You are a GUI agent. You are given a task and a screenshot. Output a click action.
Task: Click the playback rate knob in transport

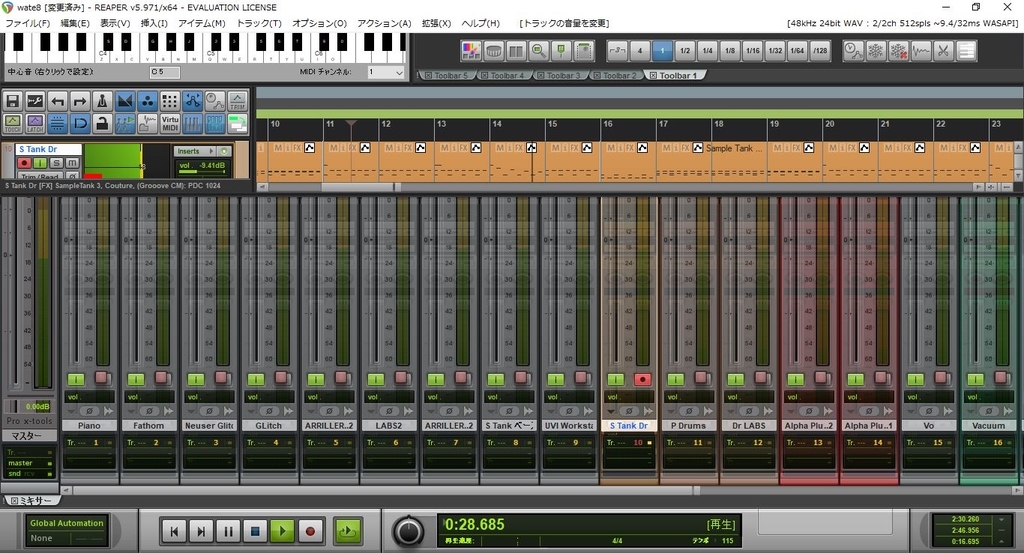click(408, 531)
